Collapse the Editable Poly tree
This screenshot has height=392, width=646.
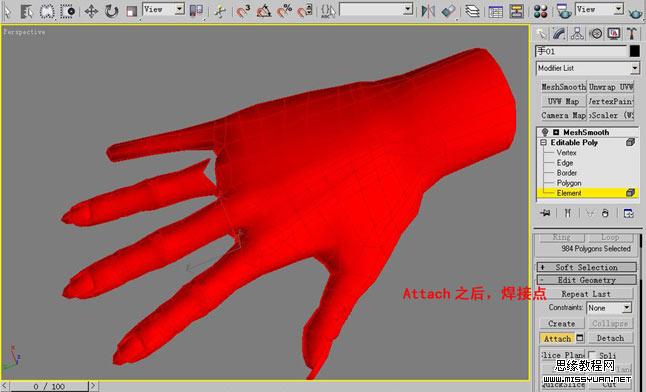[543, 142]
